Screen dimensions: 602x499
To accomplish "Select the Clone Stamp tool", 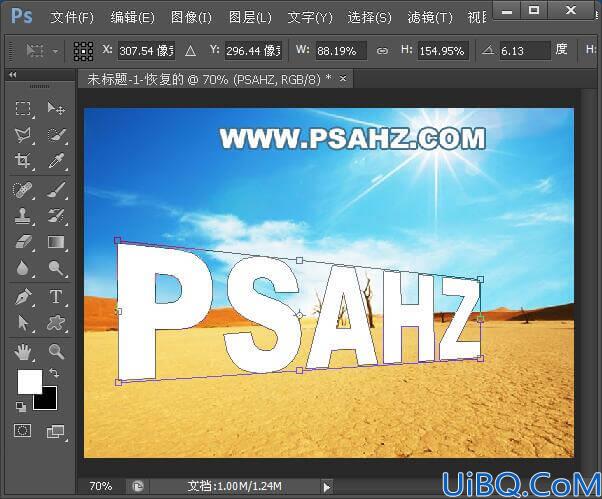I will 23,216.
